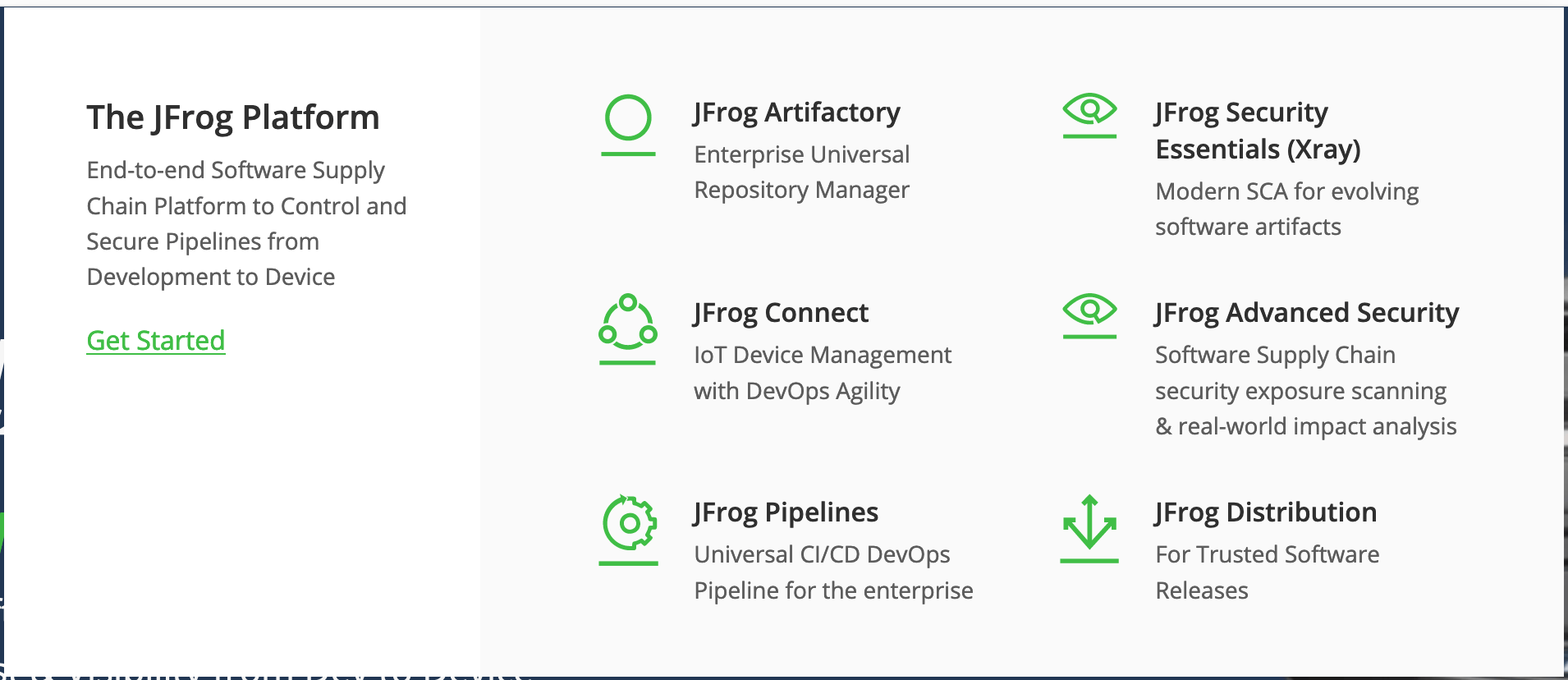Screen dimensions: 1568x680
Task: Click the Get Started link
Action: 155,340
